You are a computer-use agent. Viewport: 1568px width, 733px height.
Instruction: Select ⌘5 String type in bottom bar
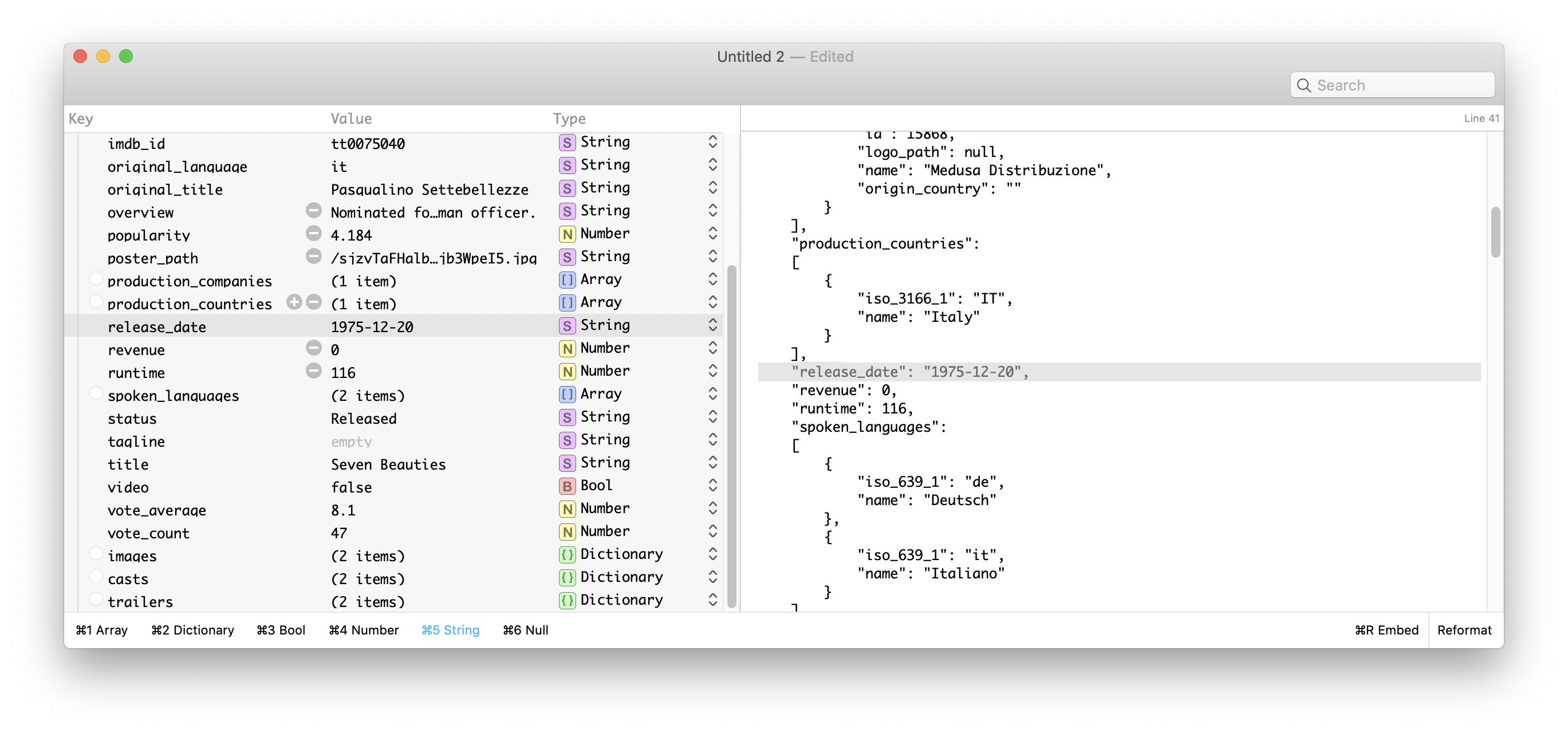pyautogui.click(x=451, y=630)
